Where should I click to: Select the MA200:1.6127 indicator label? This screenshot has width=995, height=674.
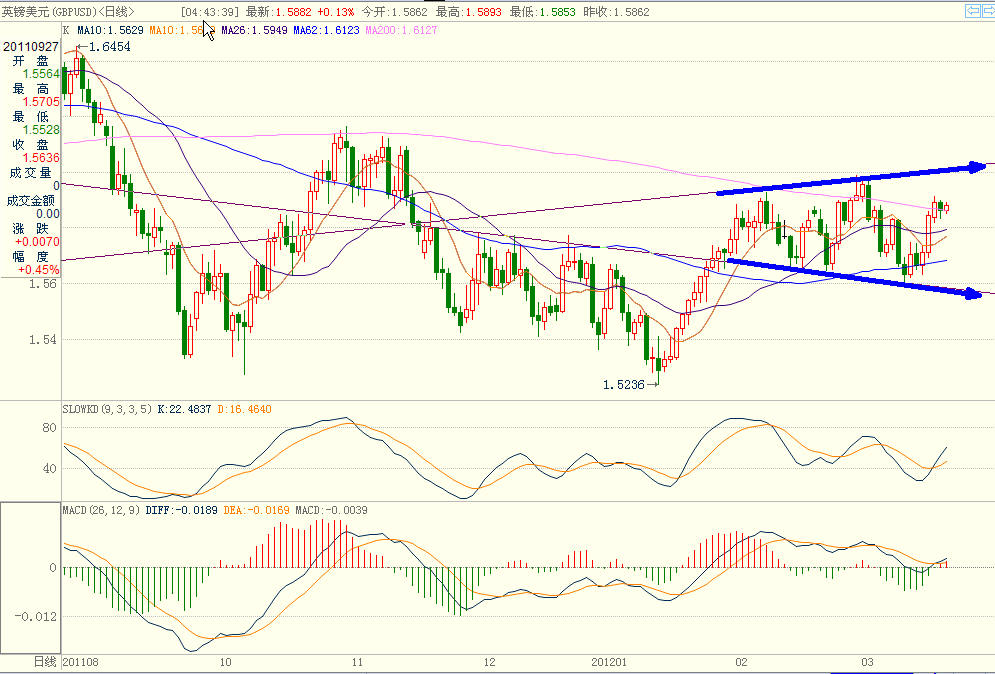(401, 30)
